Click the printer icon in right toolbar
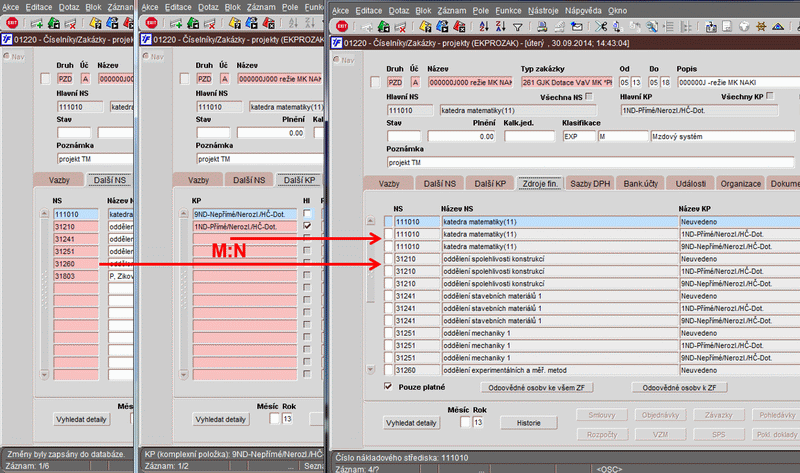The width and height of the screenshot is (800, 473). (x=542, y=26)
